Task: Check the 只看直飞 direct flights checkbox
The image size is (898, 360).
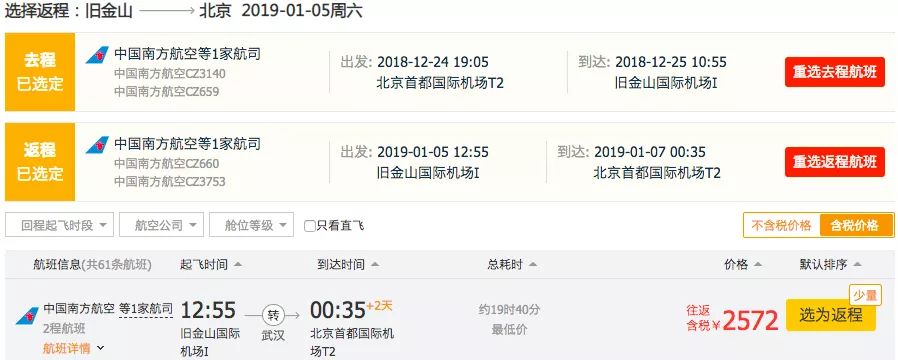Action: pyautogui.click(x=310, y=226)
